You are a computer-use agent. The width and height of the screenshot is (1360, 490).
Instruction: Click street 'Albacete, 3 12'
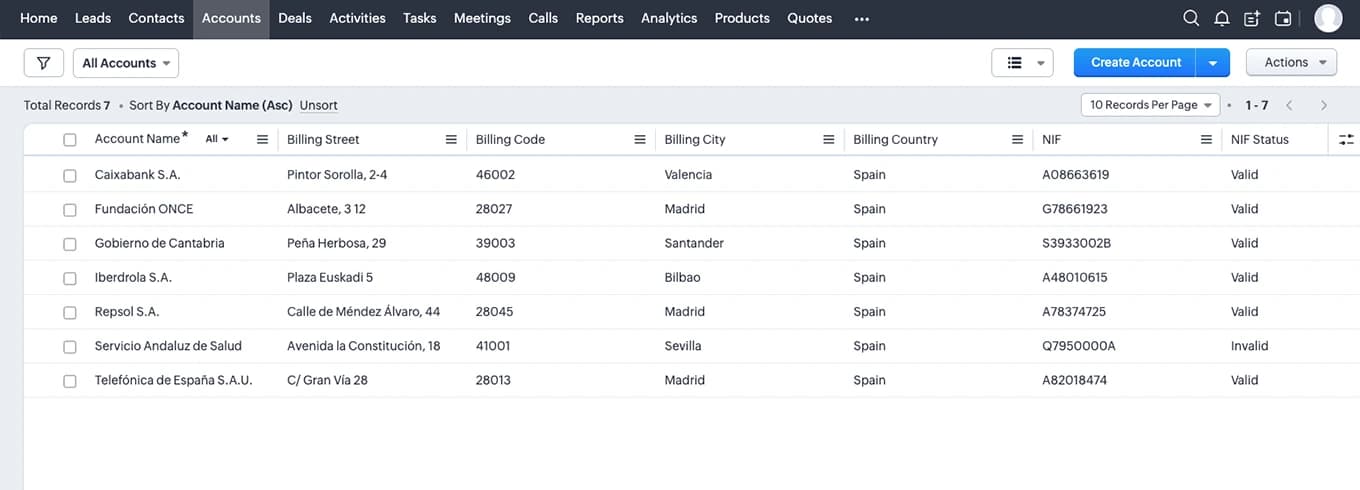[x=326, y=210]
